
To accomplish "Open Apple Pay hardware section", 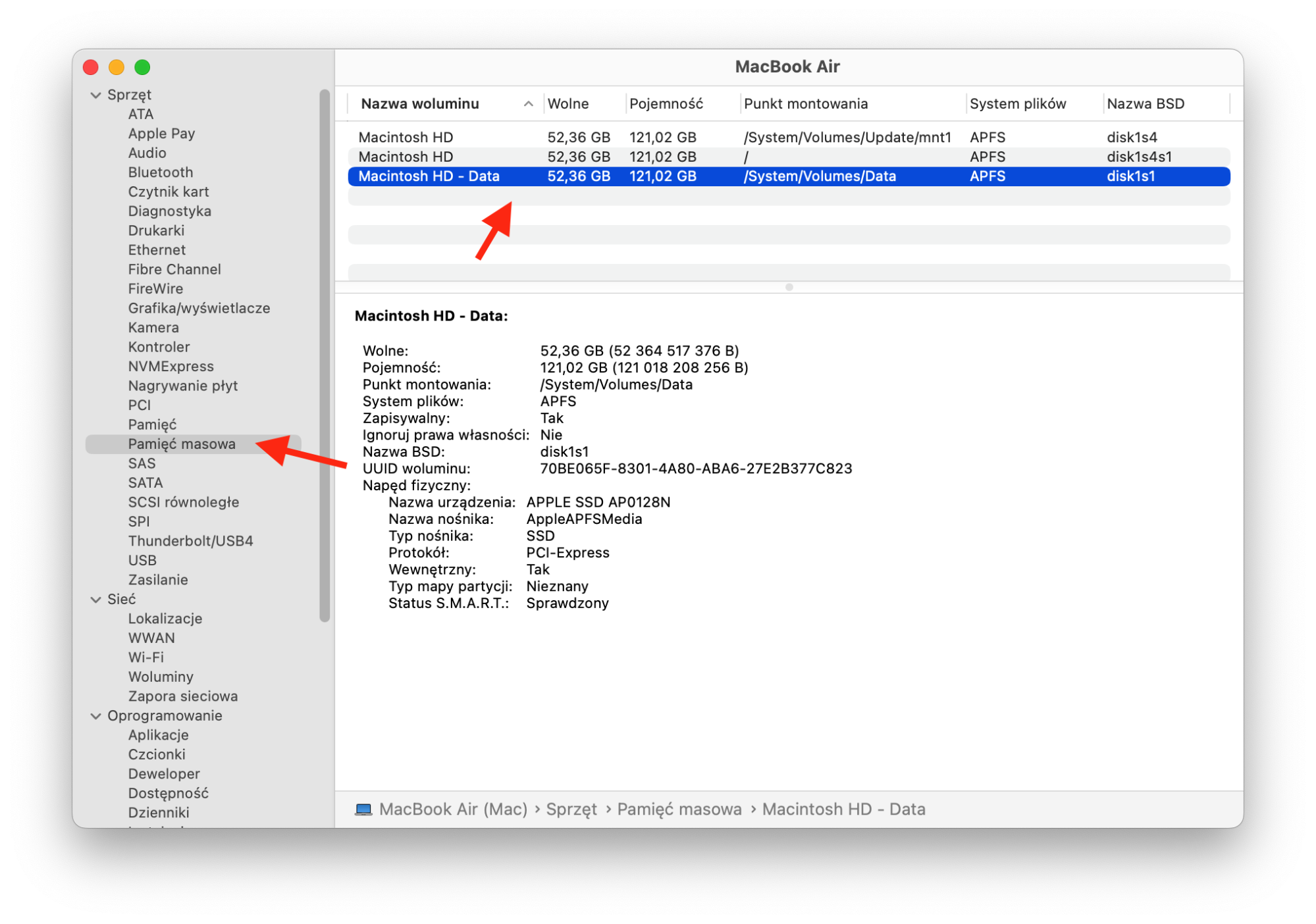I will 161,134.
